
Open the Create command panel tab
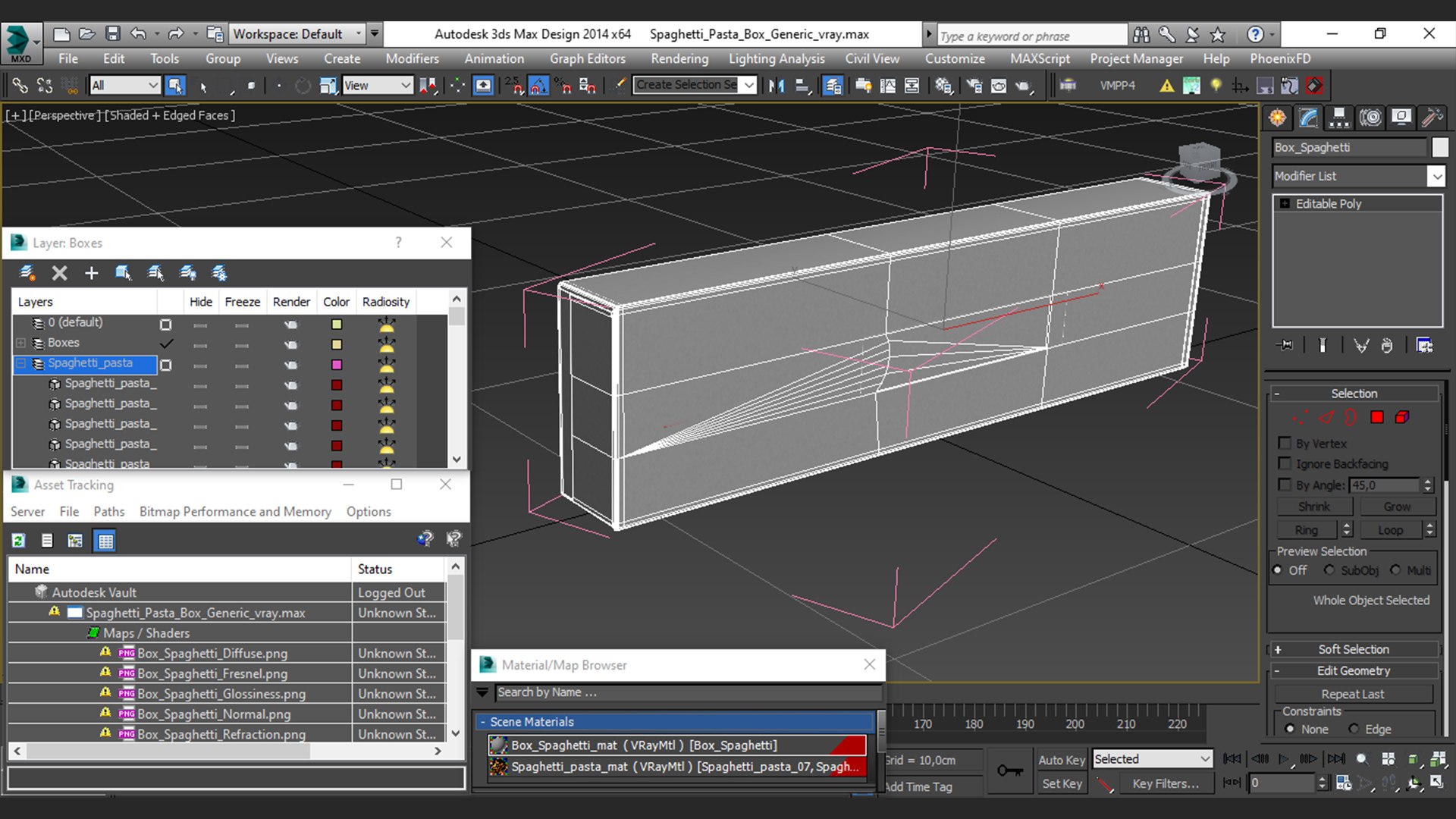(1278, 118)
